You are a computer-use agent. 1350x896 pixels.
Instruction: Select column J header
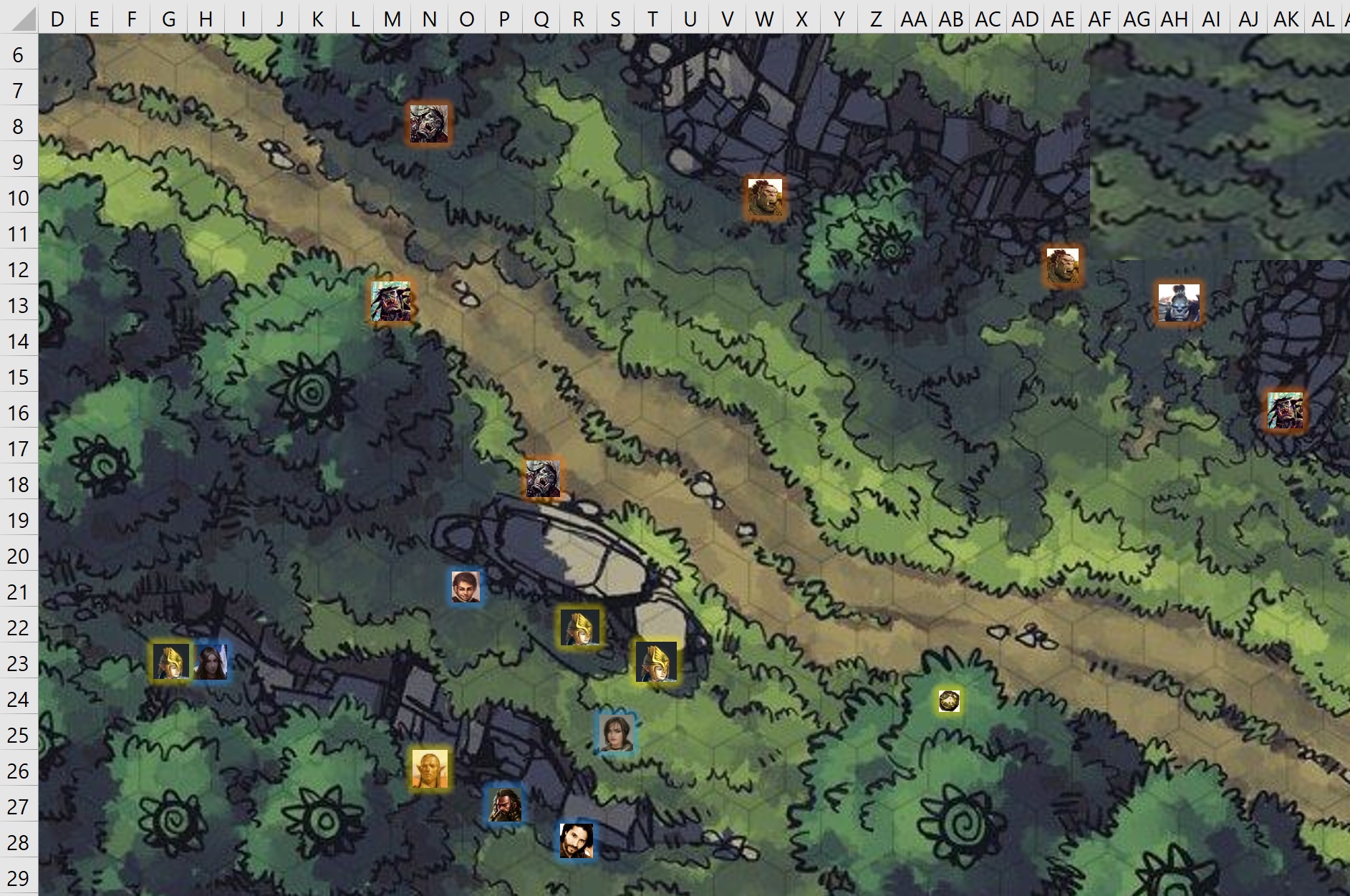point(281,19)
